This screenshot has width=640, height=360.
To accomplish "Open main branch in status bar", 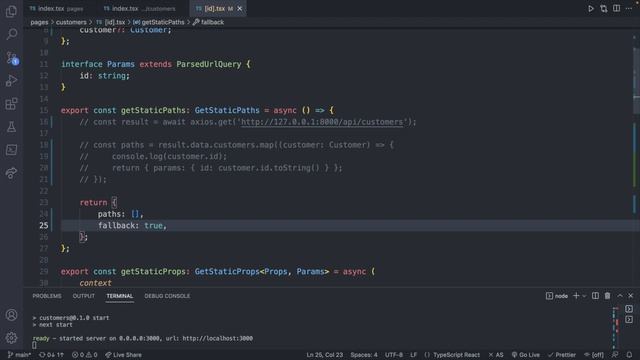I will coord(19,355).
